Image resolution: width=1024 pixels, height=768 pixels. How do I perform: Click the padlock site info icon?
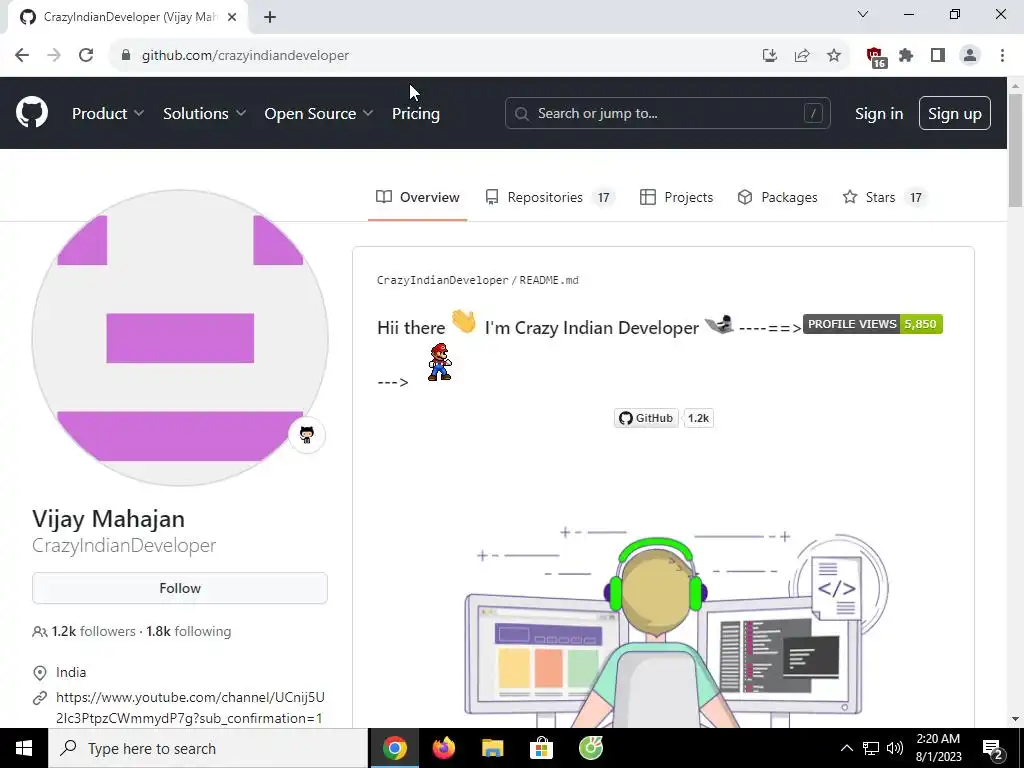point(126,55)
